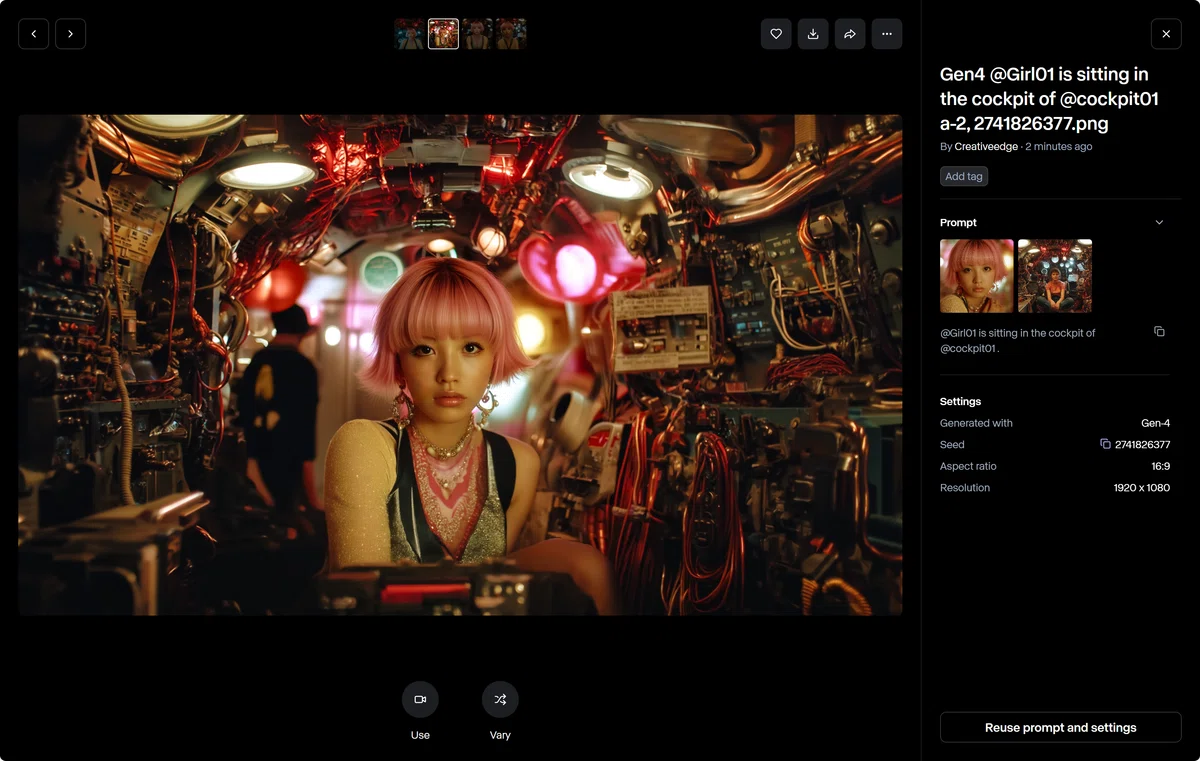Click the 'Aspect ratio' label

(968, 466)
